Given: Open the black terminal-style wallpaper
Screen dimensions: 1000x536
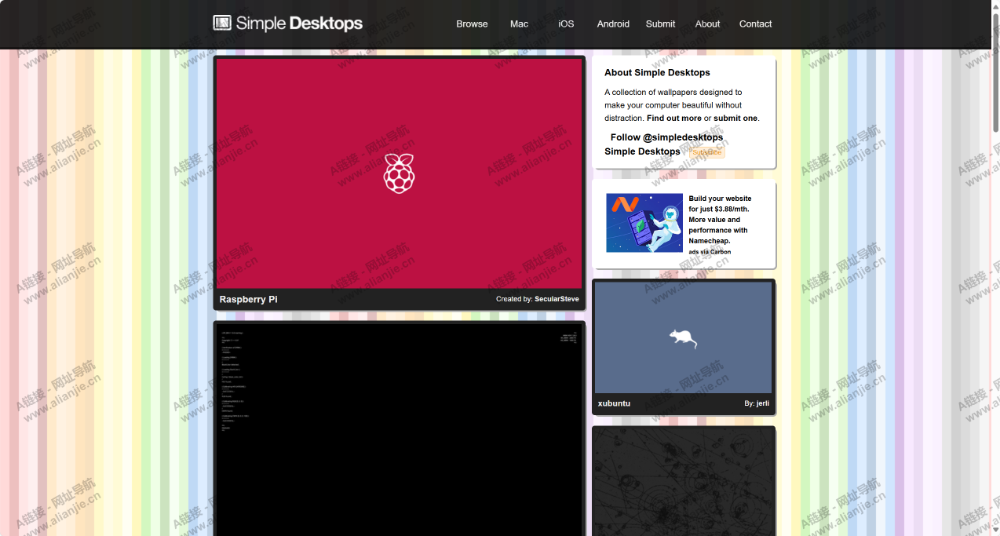Looking at the screenshot, I should [x=399, y=430].
